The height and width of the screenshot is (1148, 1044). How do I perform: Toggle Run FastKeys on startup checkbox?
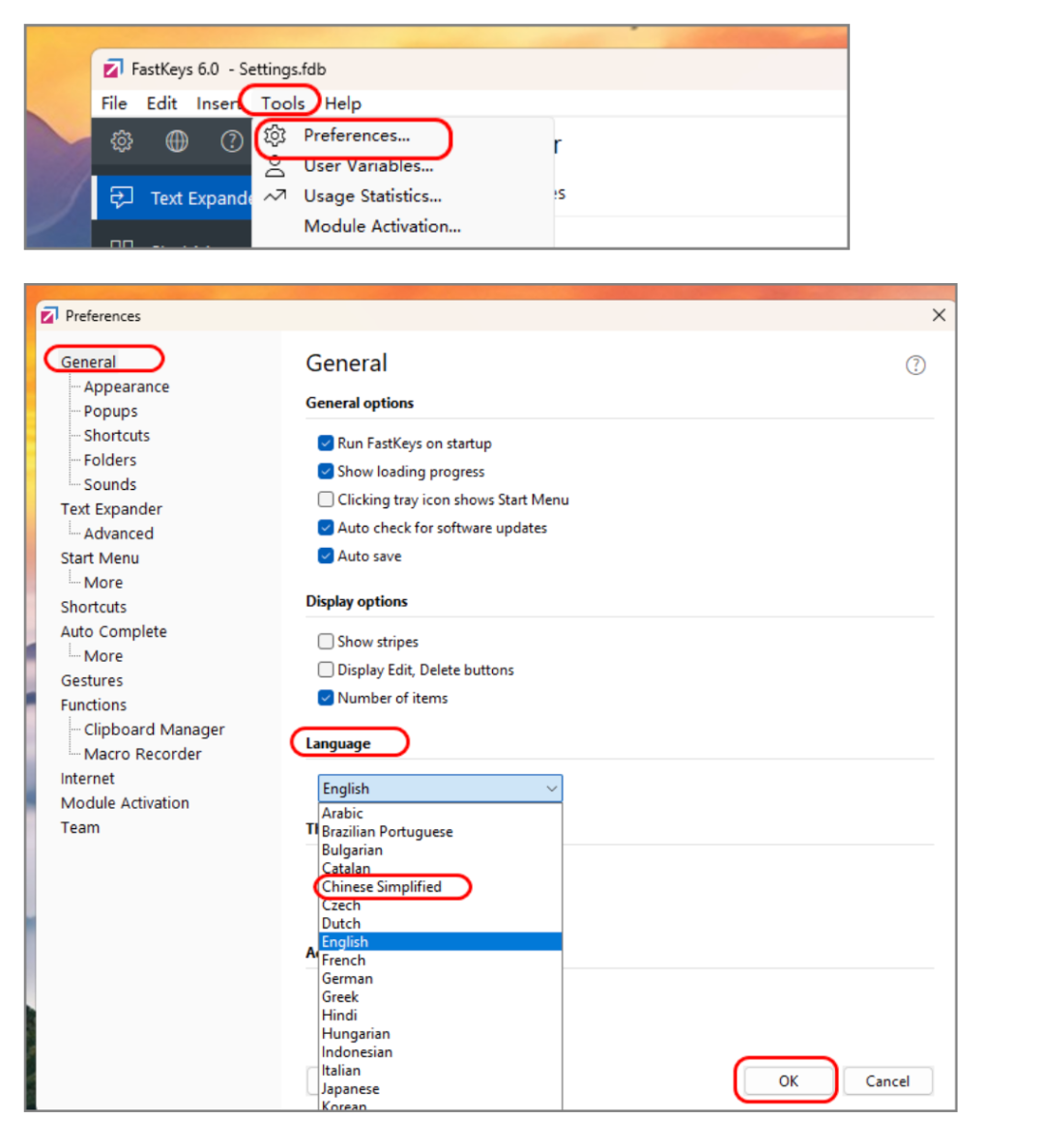[326, 443]
